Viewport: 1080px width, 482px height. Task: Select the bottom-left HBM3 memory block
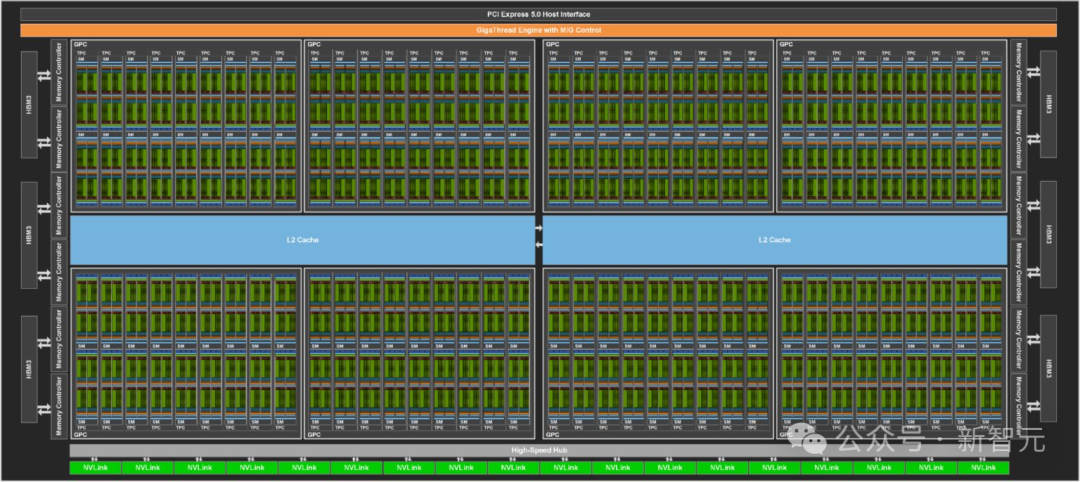[29, 368]
